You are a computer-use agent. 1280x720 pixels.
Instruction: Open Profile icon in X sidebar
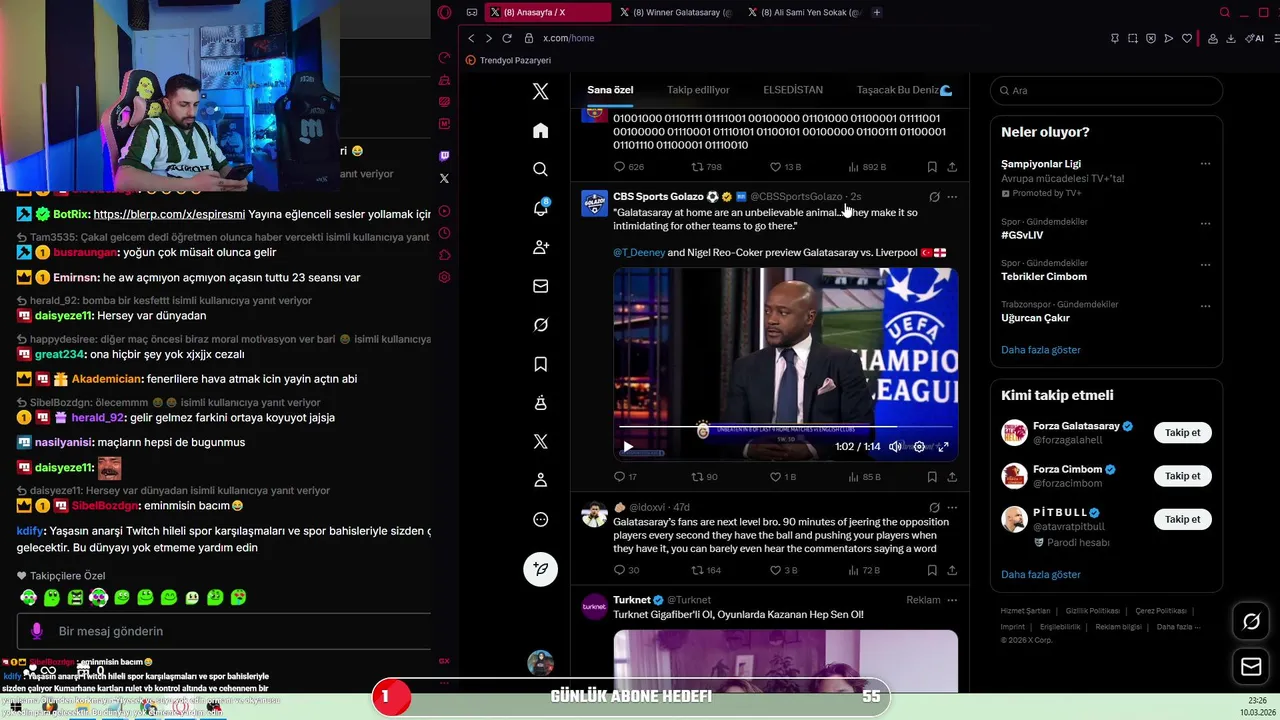pos(540,480)
